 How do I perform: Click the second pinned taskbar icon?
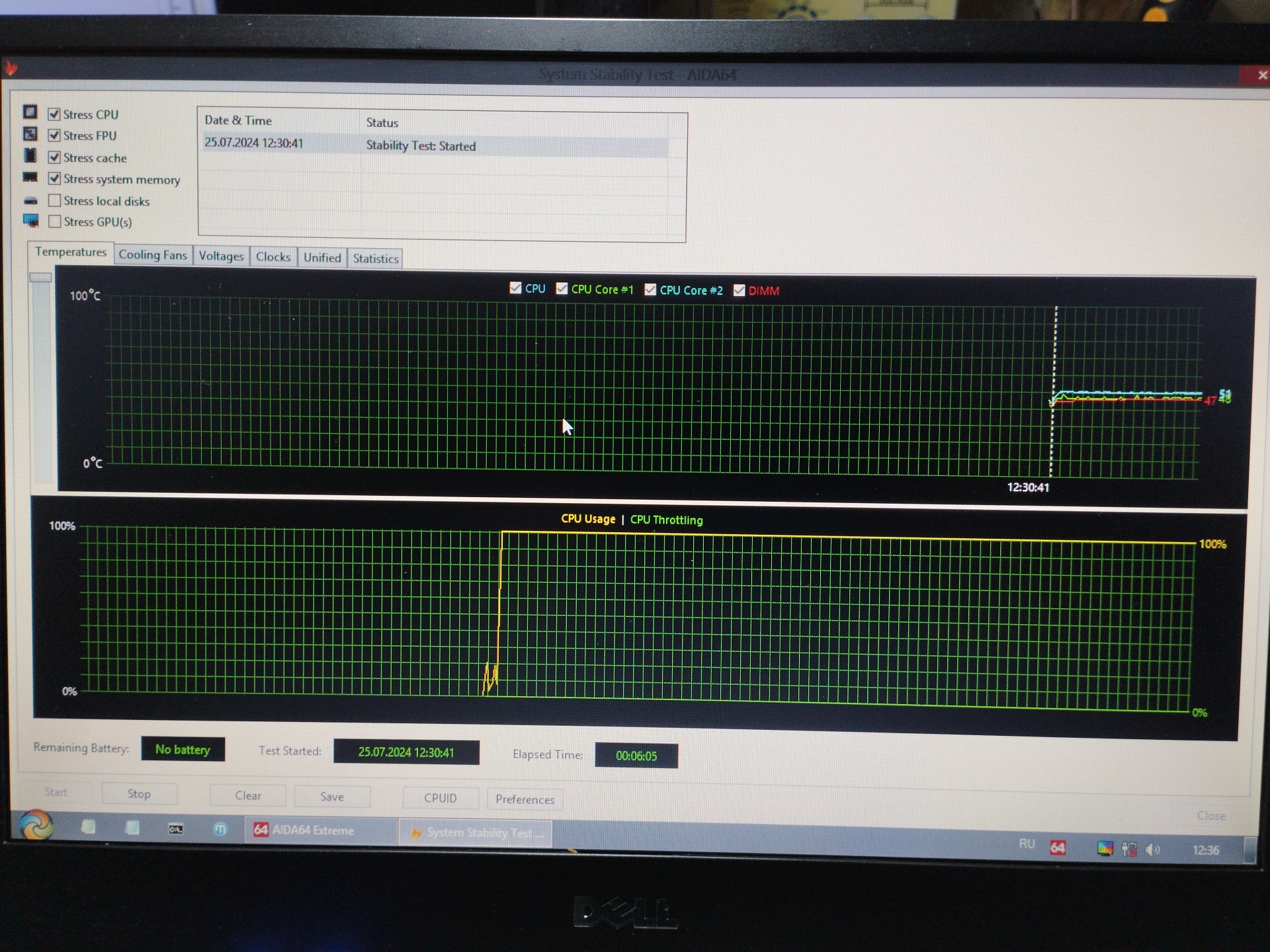132,828
